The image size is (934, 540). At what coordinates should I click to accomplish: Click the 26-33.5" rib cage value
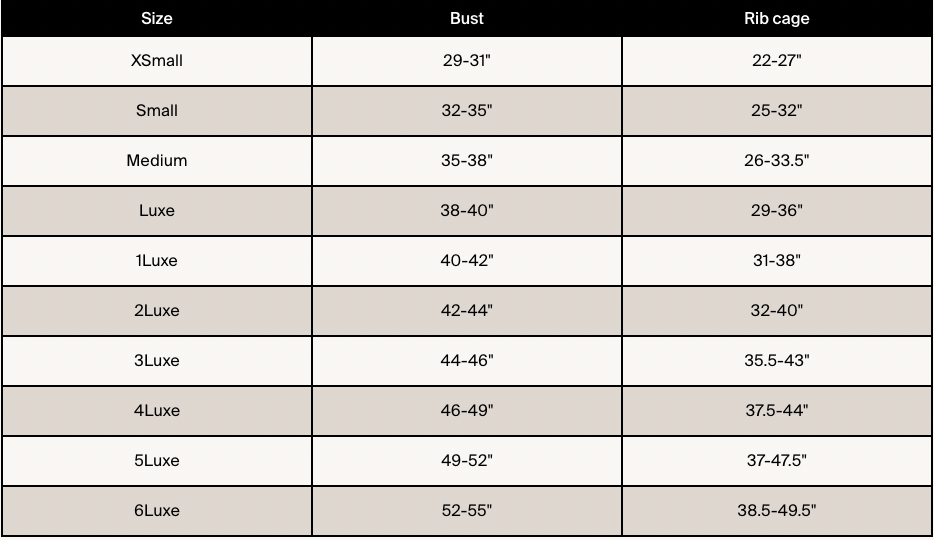click(x=777, y=161)
